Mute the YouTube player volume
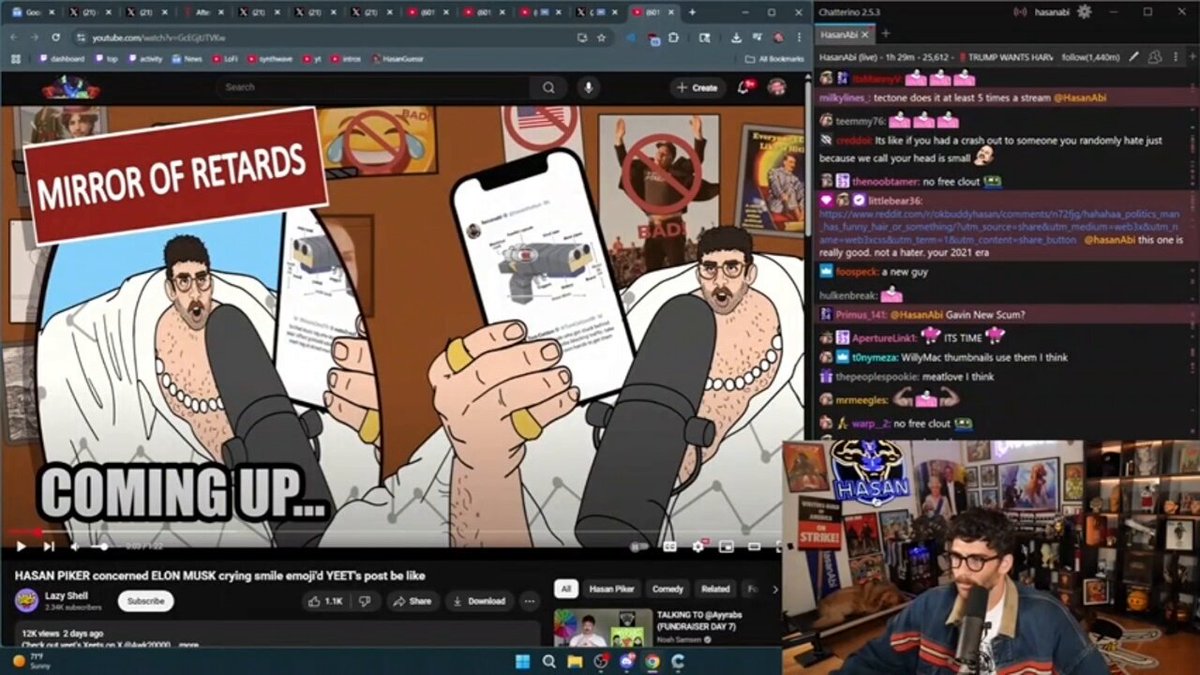1200x675 pixels. pyautogui.click(x=75, y=546)
